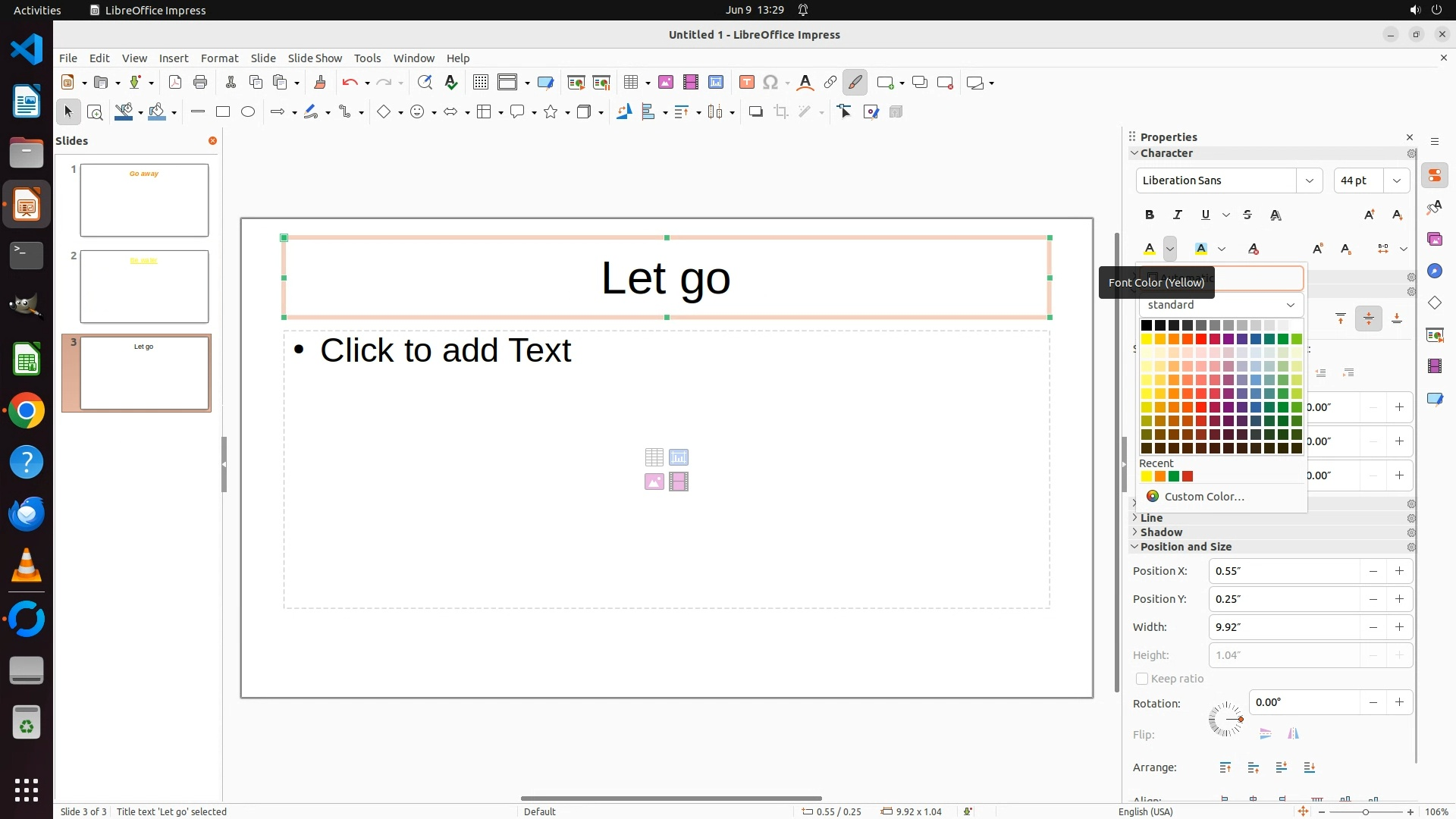Click the Insert Table placeholder icon
1456x819 pixels.
click(x=654, y=457)
